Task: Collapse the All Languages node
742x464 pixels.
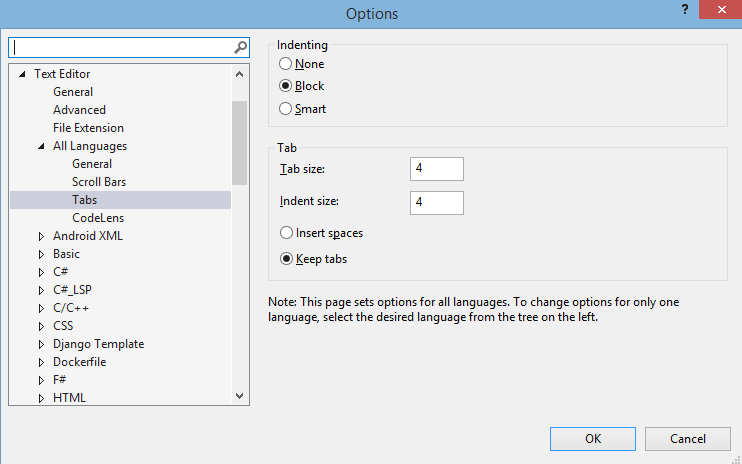Action: (x=41, y=146)
